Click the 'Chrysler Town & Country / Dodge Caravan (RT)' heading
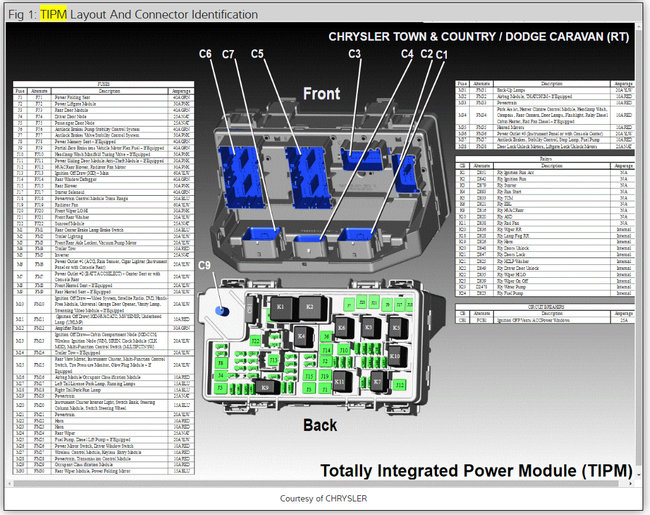 click(x=478, y=37)
